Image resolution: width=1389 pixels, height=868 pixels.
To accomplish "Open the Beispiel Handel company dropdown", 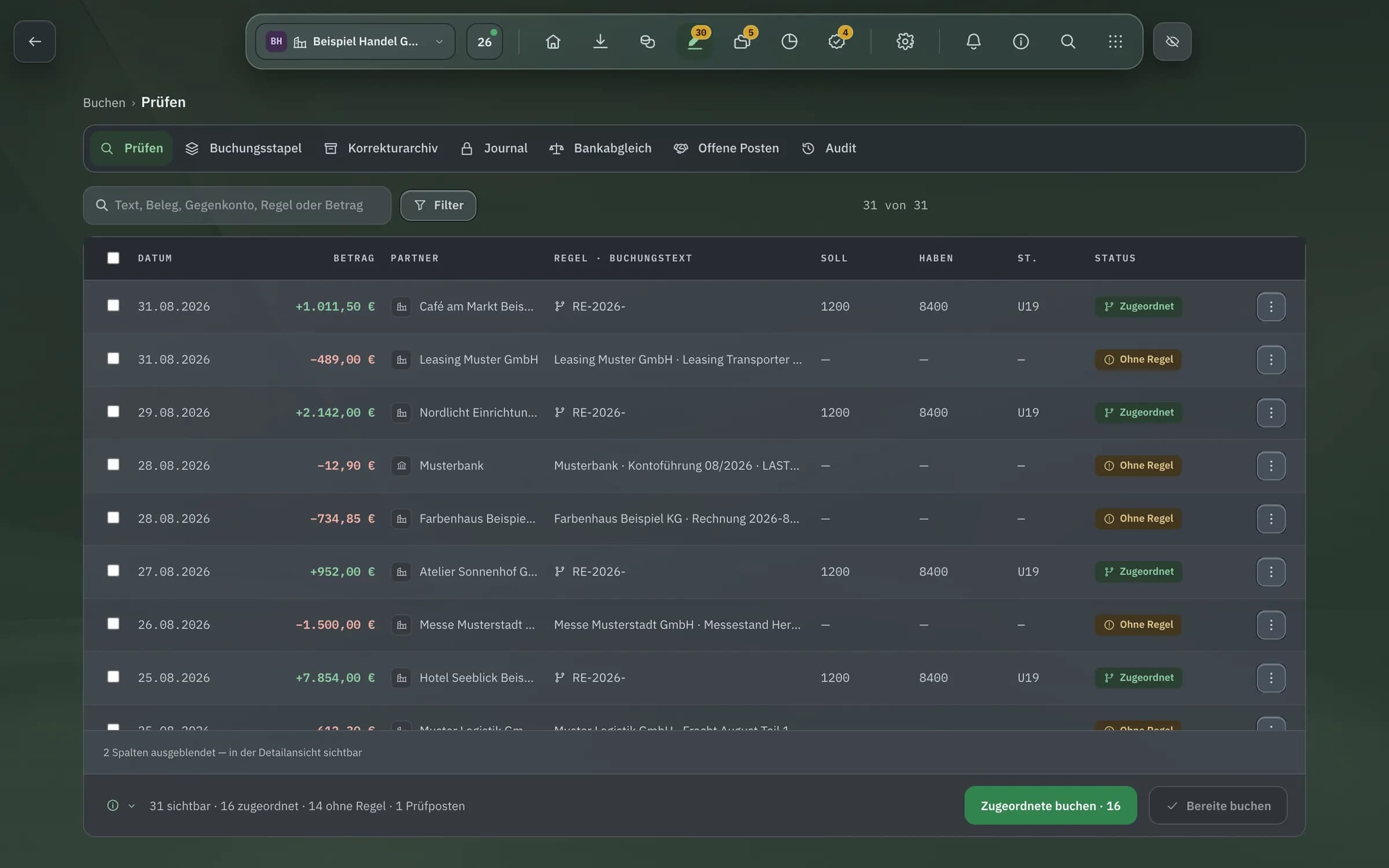I will 355,42.
